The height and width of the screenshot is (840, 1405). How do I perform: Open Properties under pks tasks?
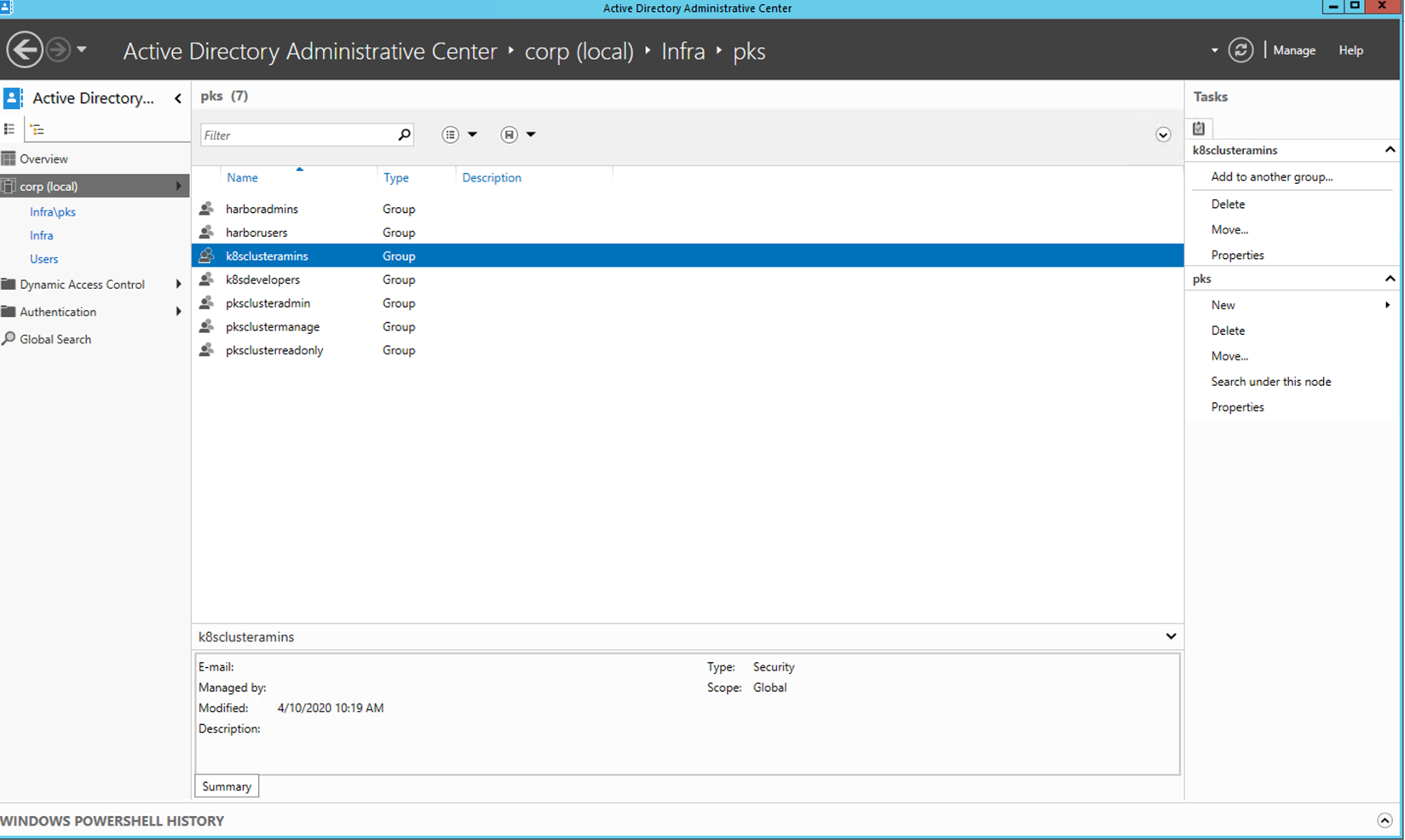[x=1237, y=407]
